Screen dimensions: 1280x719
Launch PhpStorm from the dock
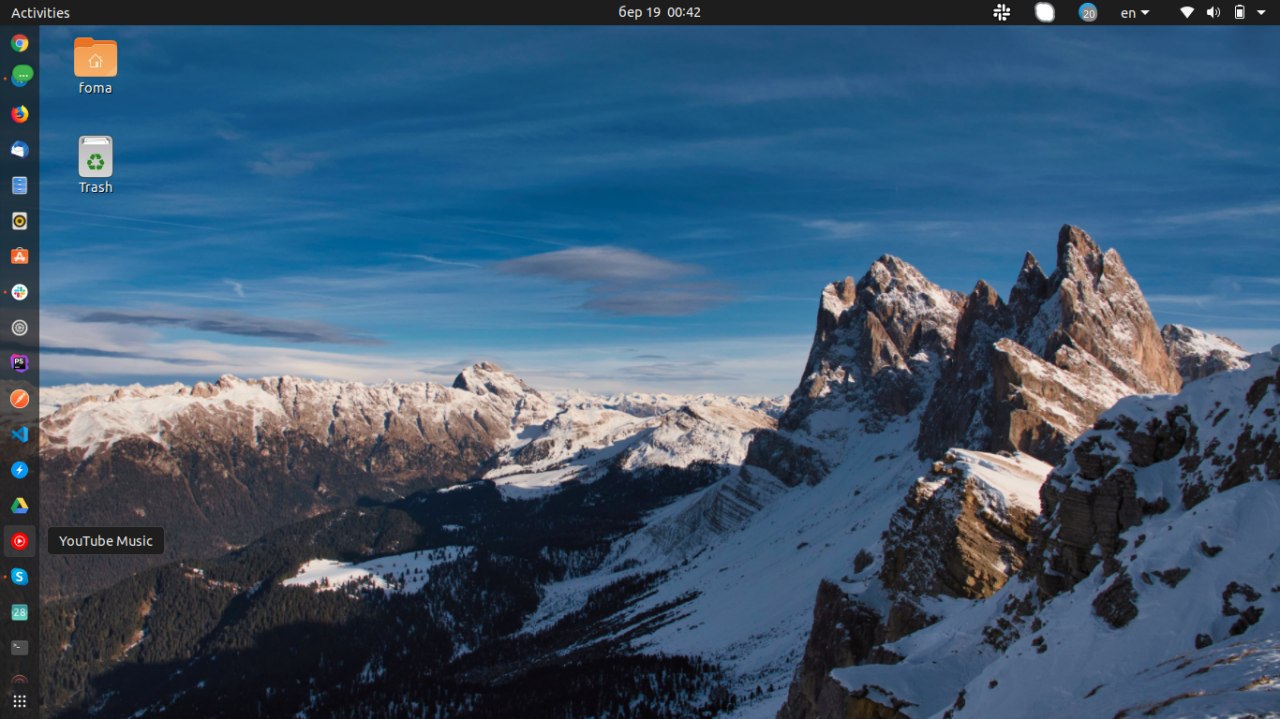[19, 363]
